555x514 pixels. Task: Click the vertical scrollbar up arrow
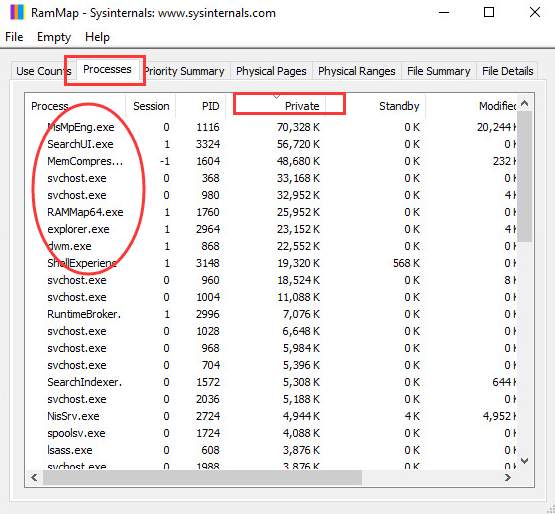click(x=525, y=104)
